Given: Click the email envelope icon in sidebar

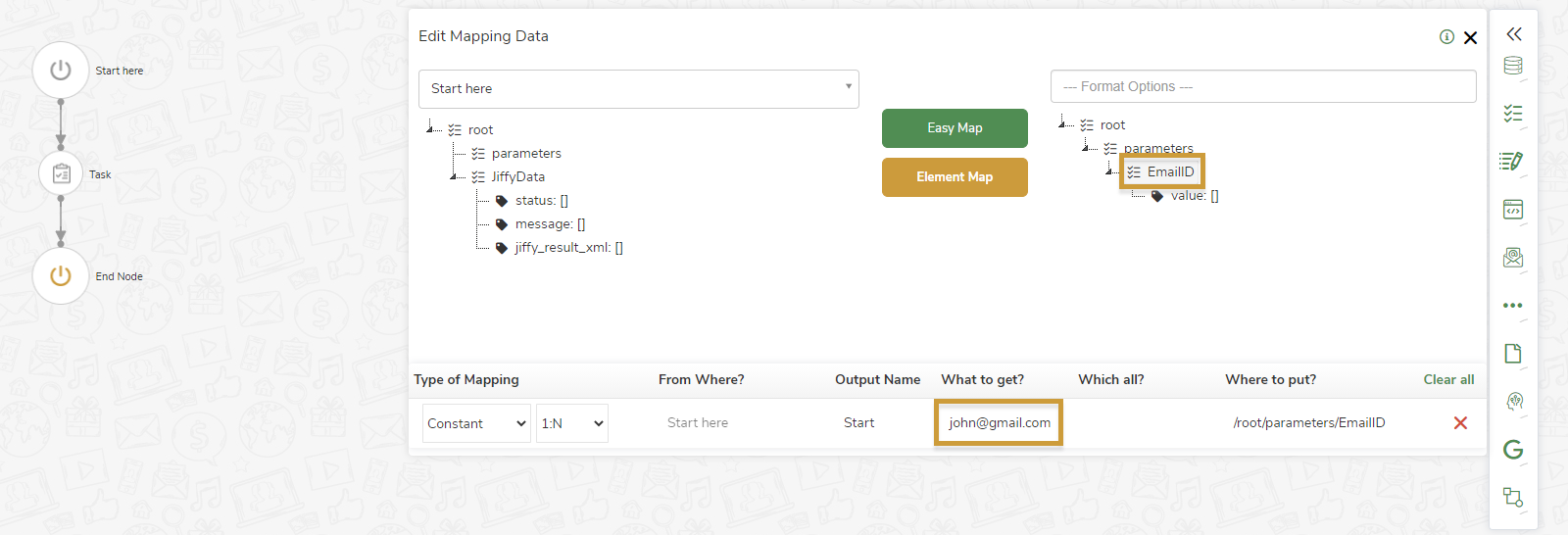Looking at the screenshot, I should coord(1513,258).
